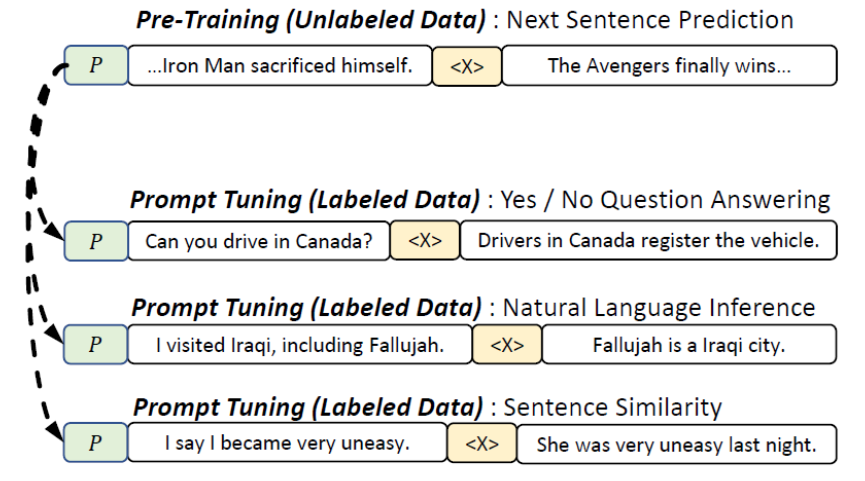The height and width of the screenshot is (481, 865).
Task: Click the P box in Yes/No Question row
Action: (x=96, y=240)
